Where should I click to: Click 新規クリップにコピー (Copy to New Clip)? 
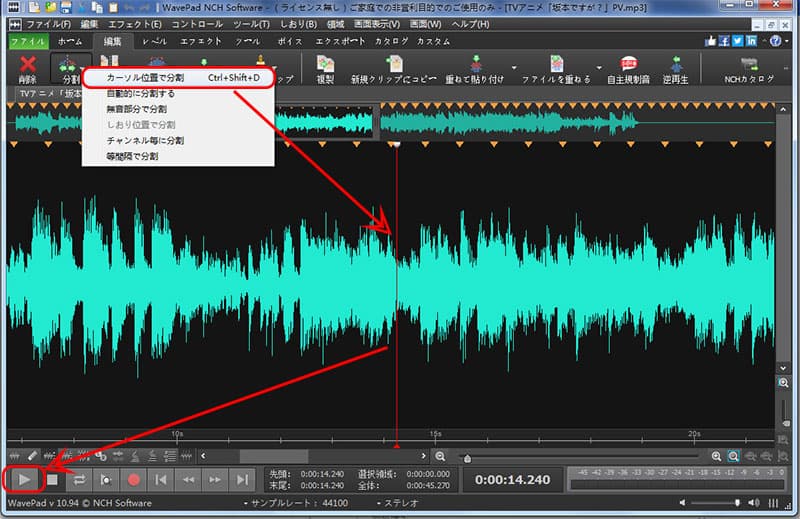point(393,69)
